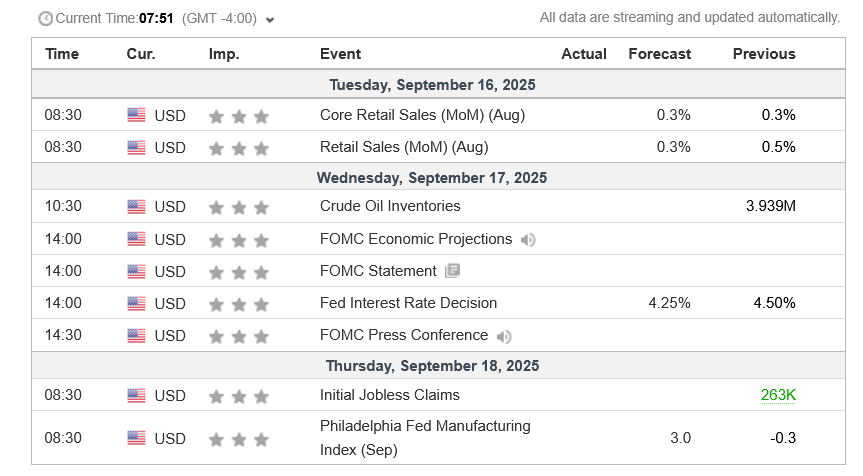This screenshot has width=863, height=476.
Task: Click the green 263K previous value
Action: (778, 395)
